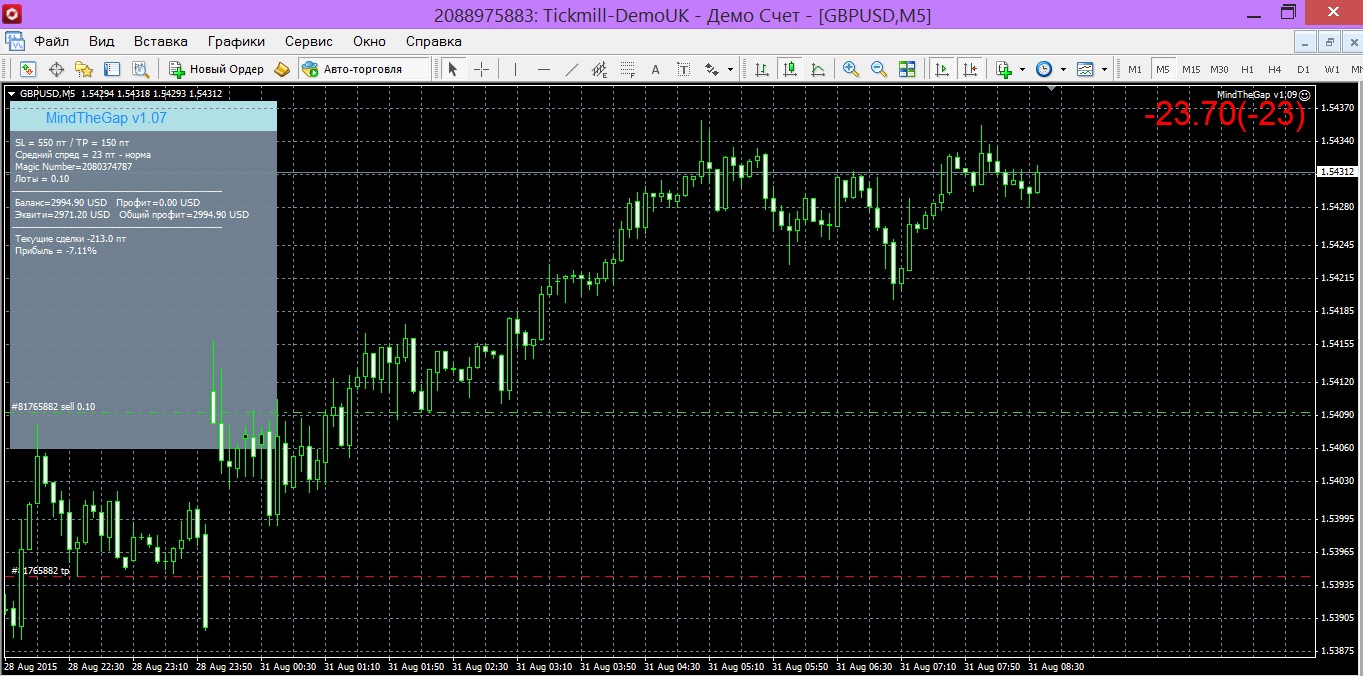
Task: Select the text label tool
Action: 683,69
